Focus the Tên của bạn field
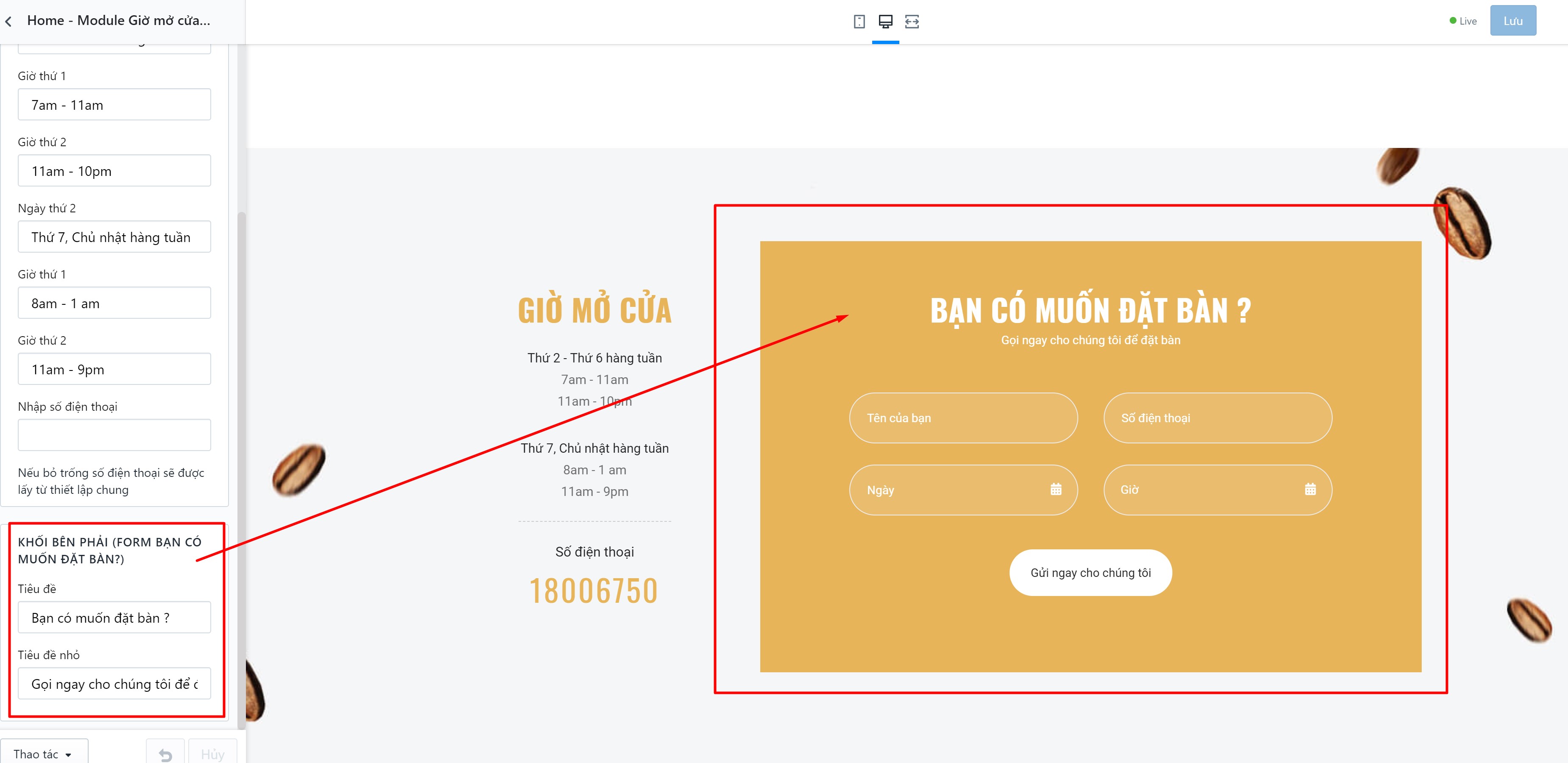Viewport: 1568px width, 763px height. click(x=963, y=418)
